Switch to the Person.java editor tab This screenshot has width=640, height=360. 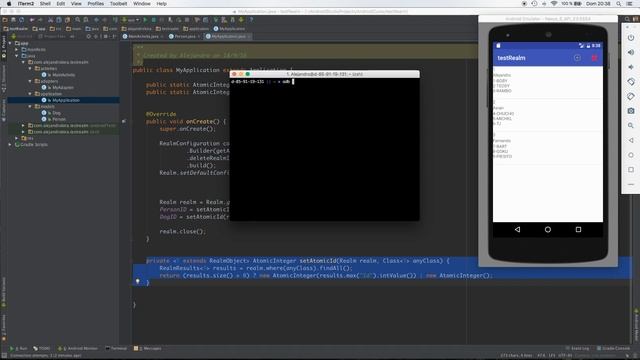coord(184,36)
